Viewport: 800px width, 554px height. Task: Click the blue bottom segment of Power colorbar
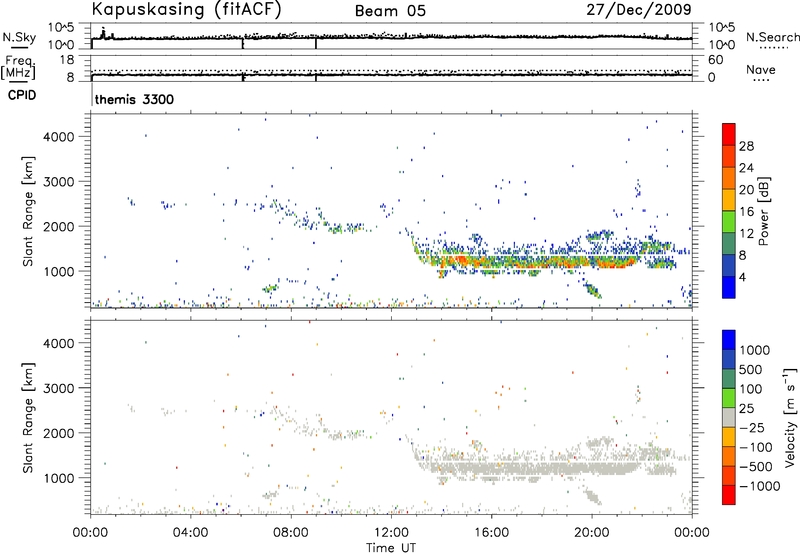click(x=729, y=287)
